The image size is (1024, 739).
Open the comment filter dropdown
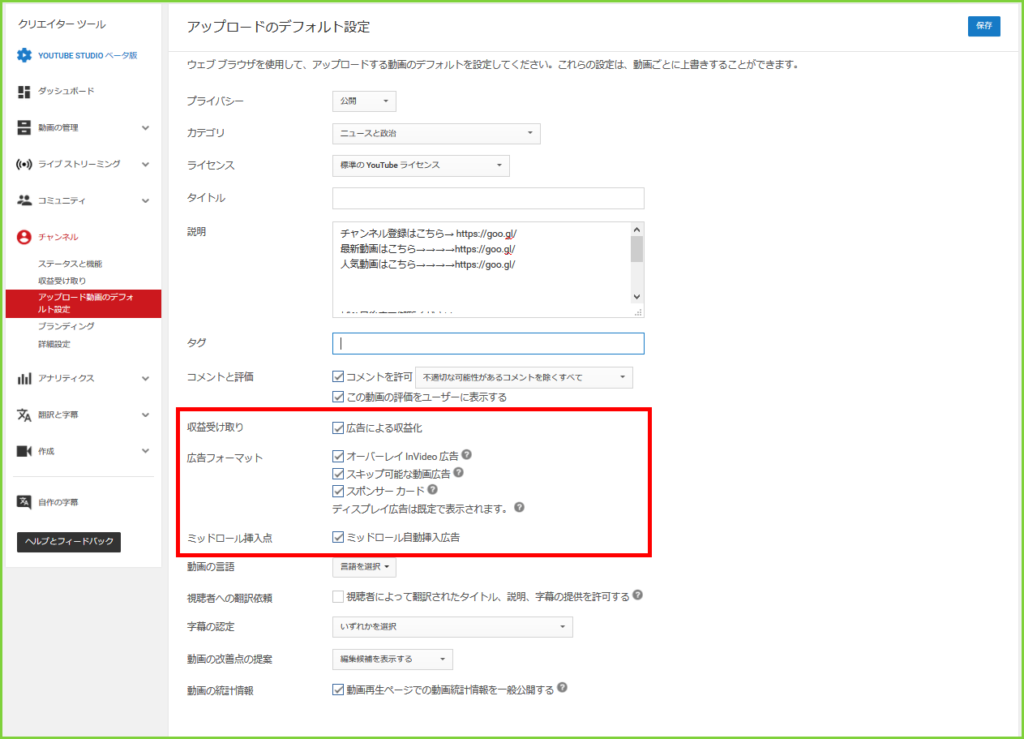tap(524, 377)
